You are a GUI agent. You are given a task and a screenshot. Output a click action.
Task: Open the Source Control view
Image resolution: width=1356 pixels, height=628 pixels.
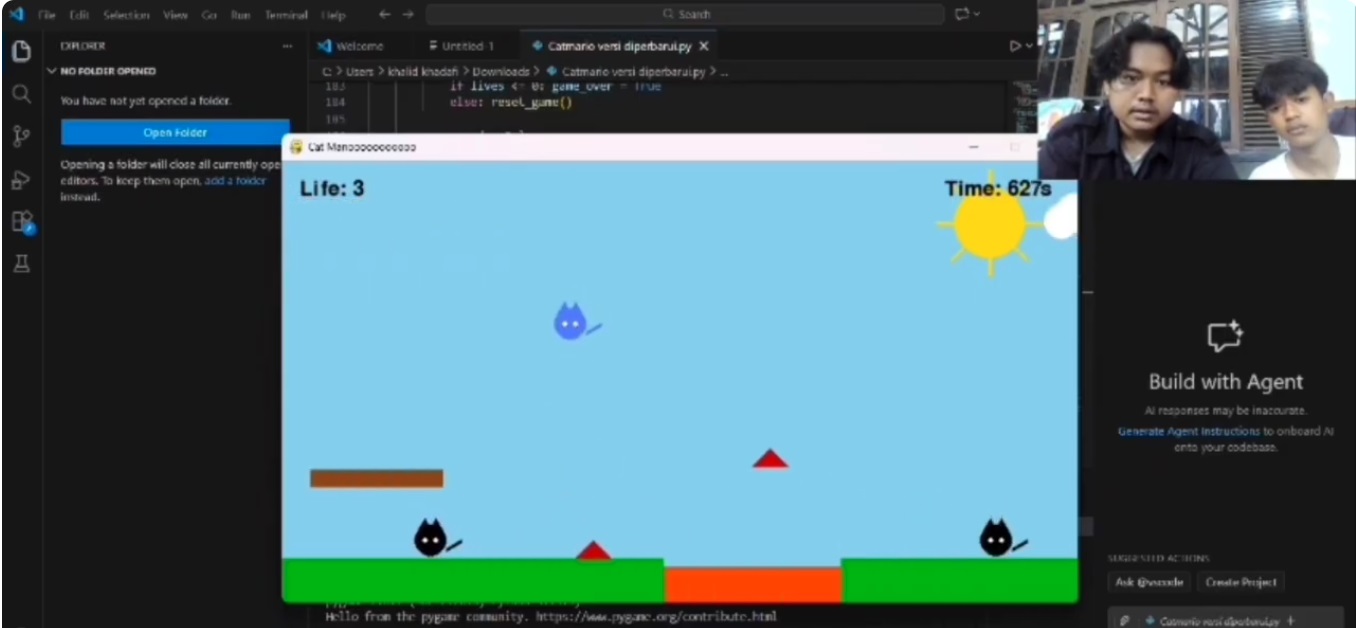click(21, 137)
